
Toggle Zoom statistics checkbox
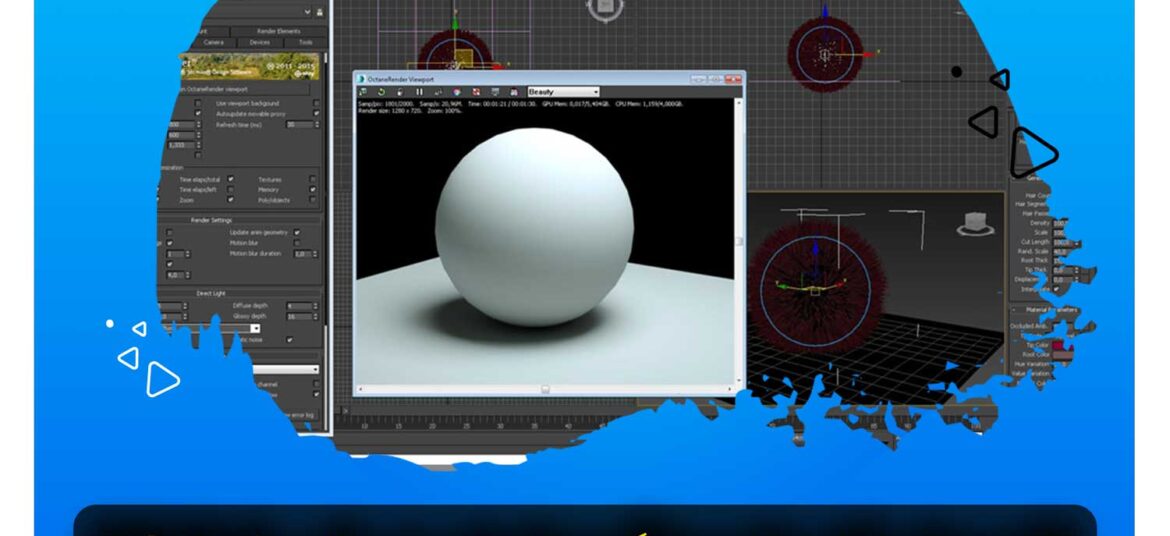click(231, 200)
